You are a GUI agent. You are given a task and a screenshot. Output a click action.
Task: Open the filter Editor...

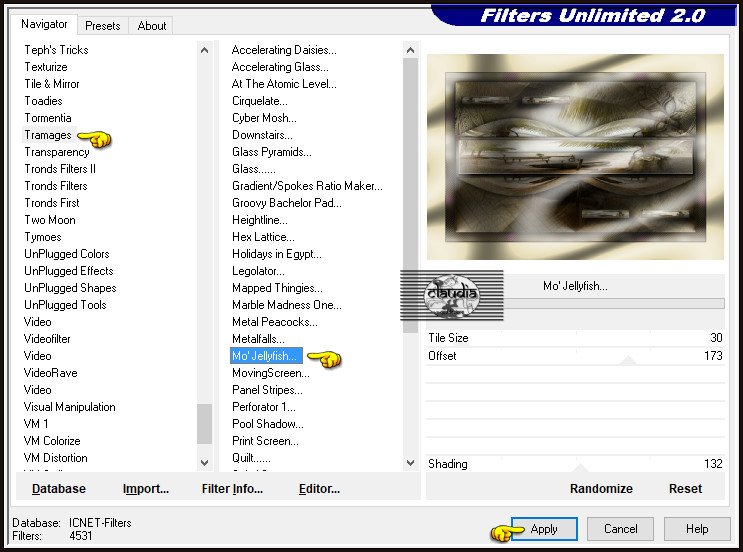pyautogui.click(x=319, y=489)
